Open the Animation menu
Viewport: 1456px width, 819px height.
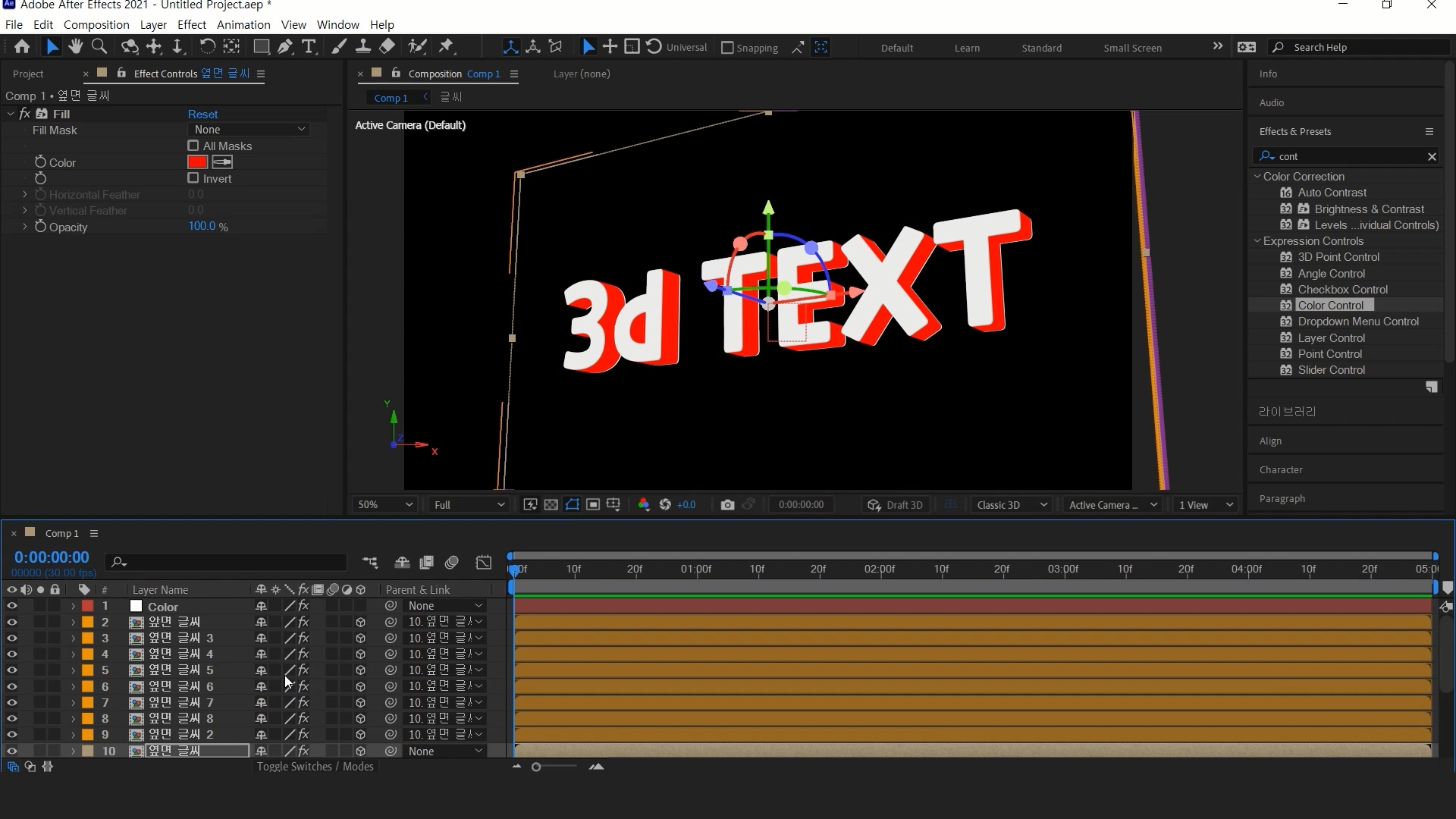coord(243,24)
